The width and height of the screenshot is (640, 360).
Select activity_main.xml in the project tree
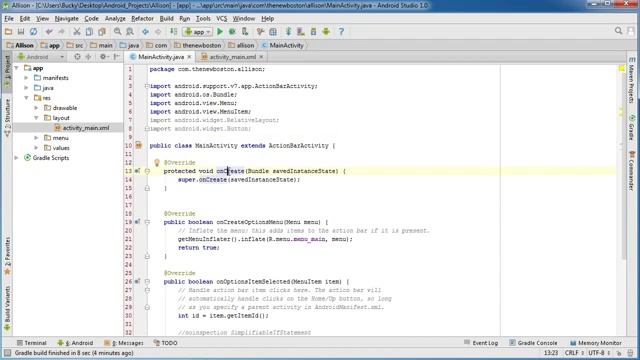(86, 128)
